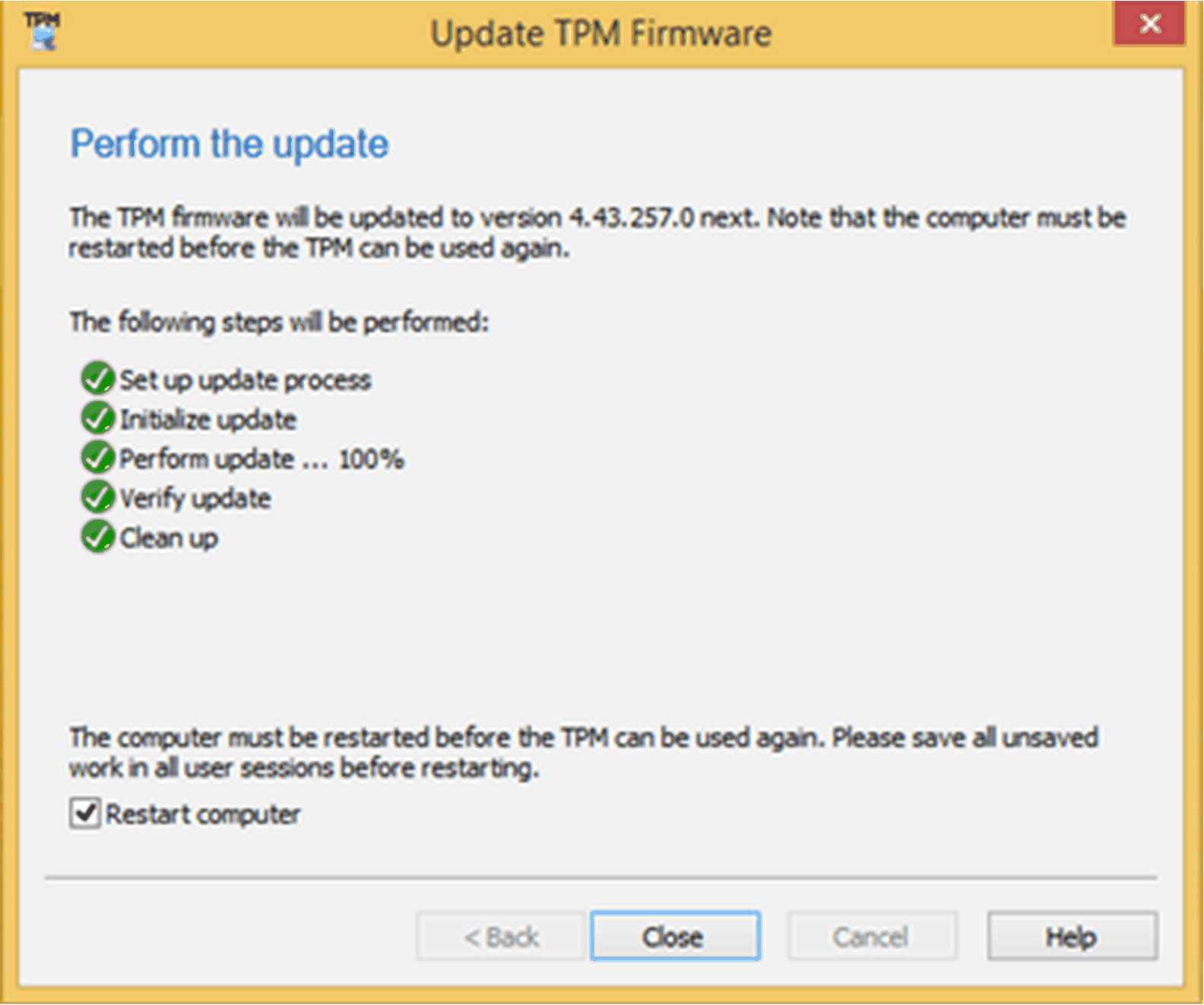This screenshot has width=1204, height=1005.
Task: Click green checkmark beside Clean up
Action: point(97,537)
